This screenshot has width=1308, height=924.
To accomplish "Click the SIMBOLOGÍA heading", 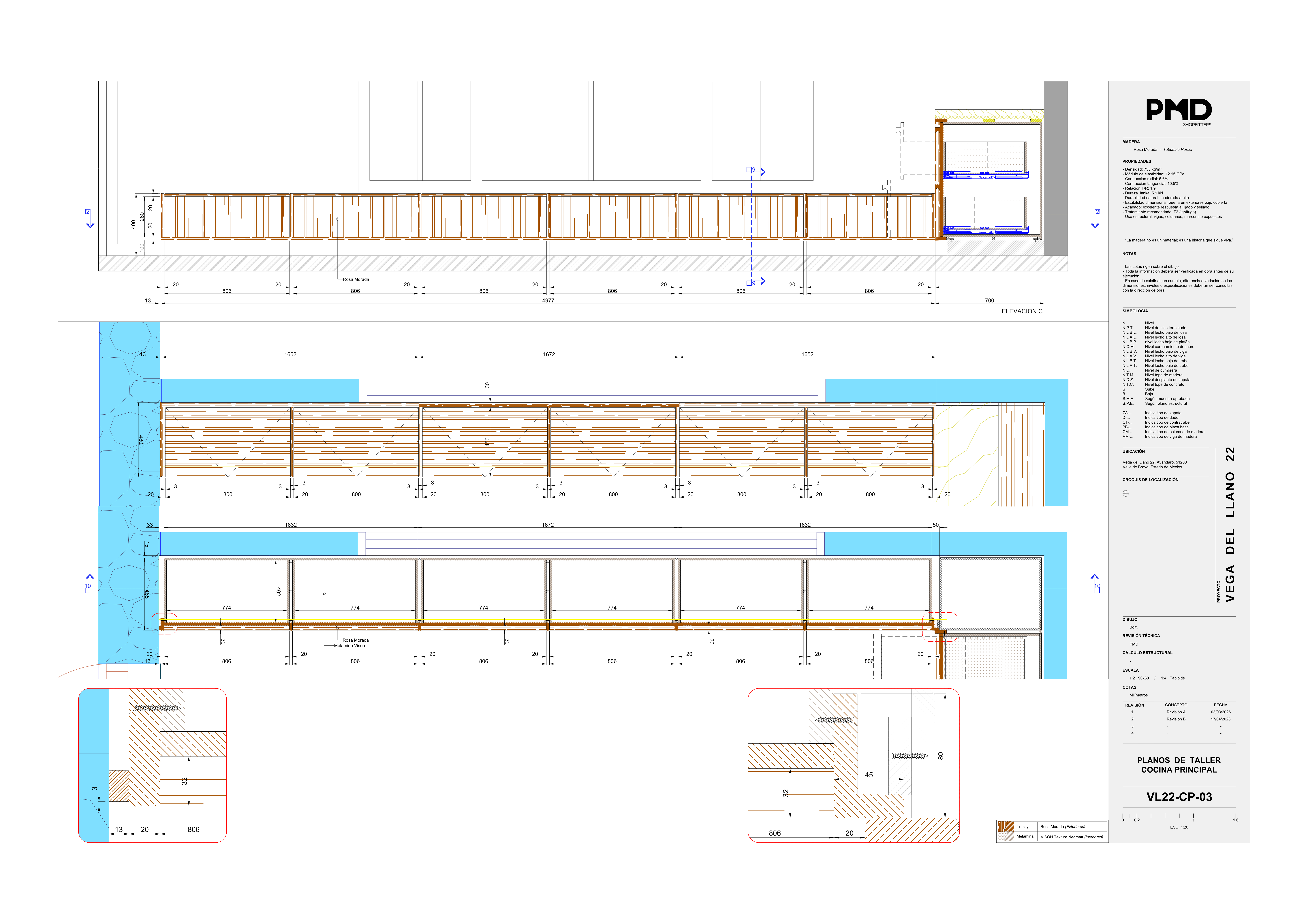I will point(1135,311).
